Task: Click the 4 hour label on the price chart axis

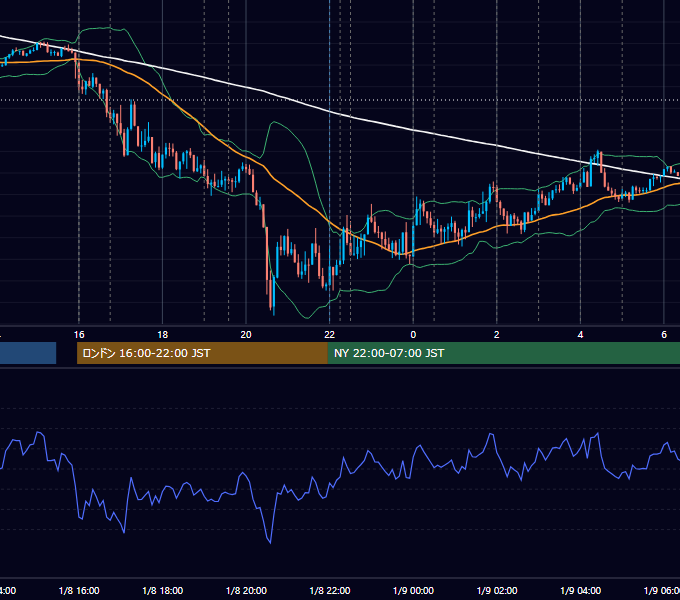Action: pos(580,335)
